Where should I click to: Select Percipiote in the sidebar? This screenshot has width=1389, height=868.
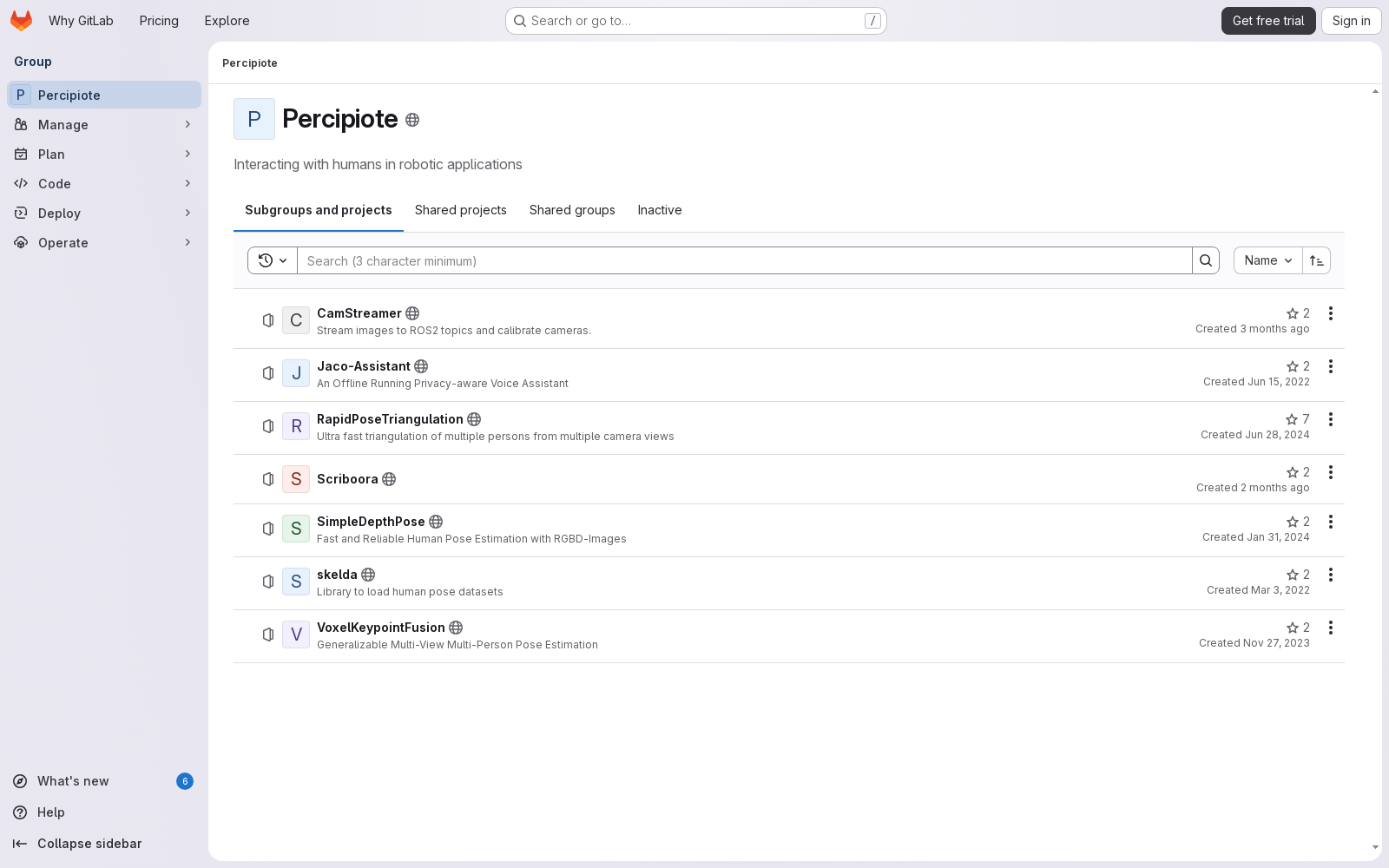point(104,95)
